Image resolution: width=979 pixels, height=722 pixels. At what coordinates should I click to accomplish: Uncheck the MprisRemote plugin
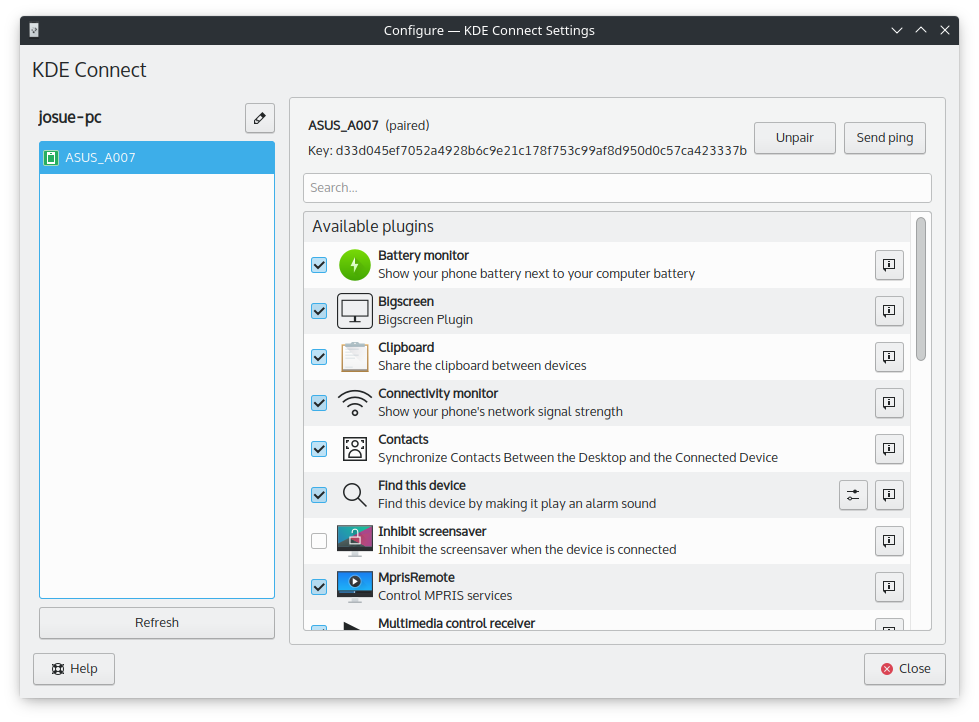(319, 586)
